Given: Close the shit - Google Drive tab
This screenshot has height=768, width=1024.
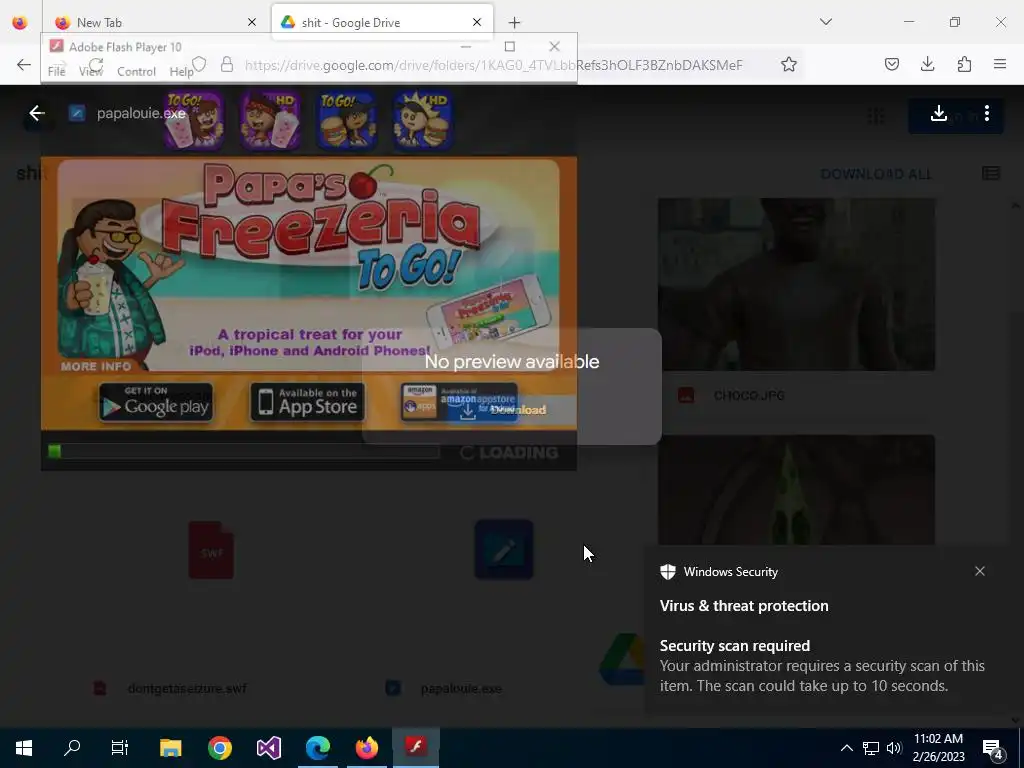Looking at the screenshot, I should [x=477, y=22].
